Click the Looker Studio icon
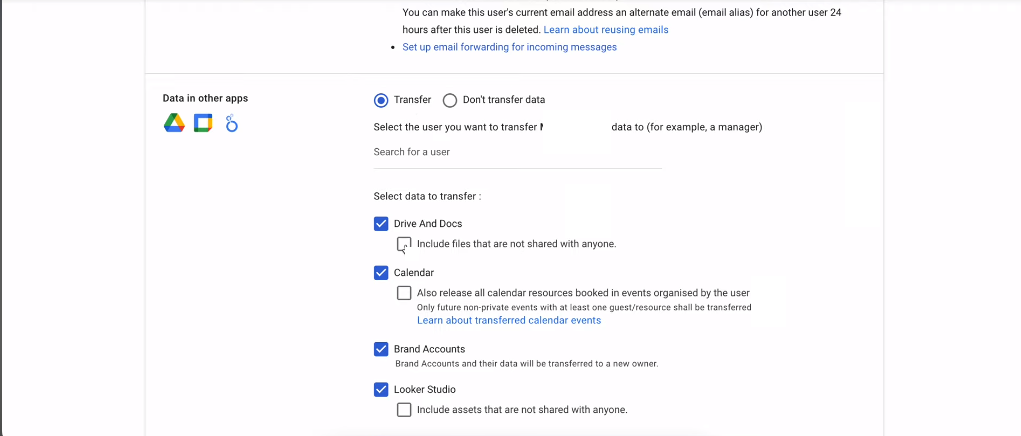This screenshot has width=1021, height=436. (x=231, y=122)
